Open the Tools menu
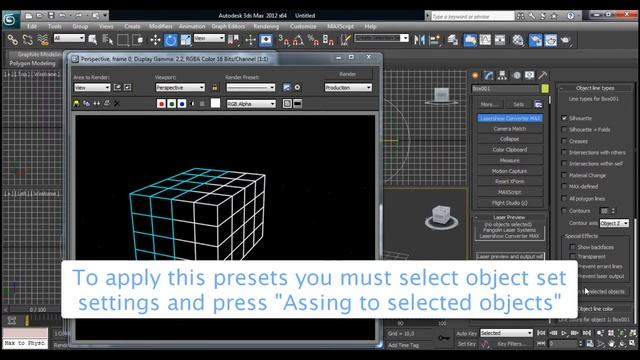Viewport: 640px width, 360px height. point(55,26)
